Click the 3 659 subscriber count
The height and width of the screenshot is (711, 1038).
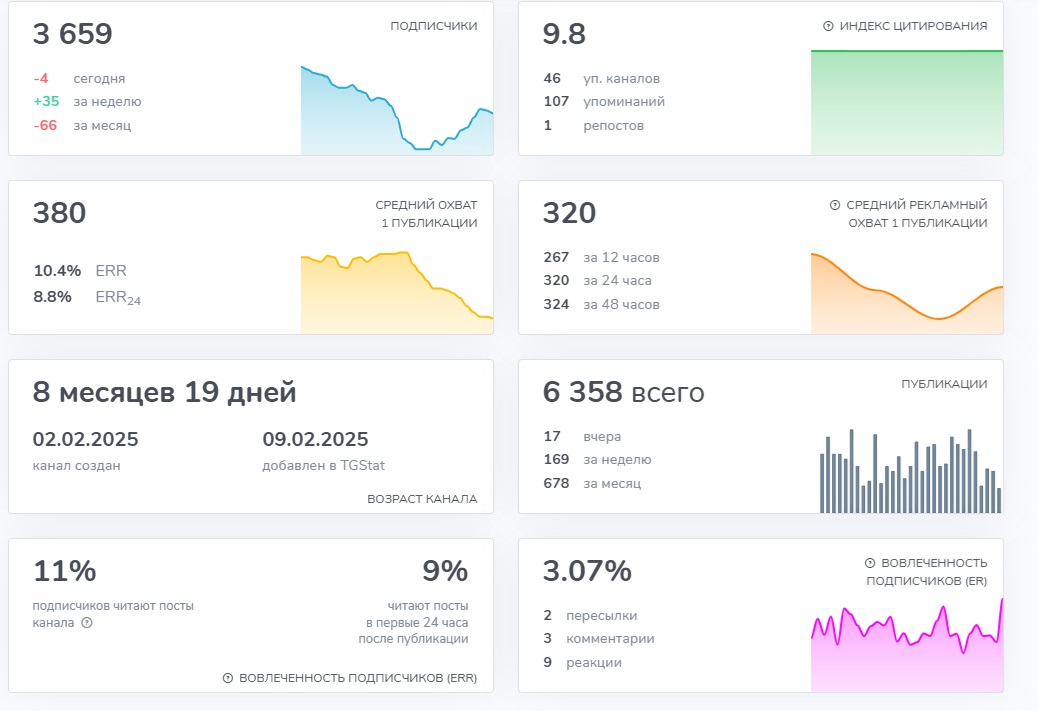pos(73,35)
